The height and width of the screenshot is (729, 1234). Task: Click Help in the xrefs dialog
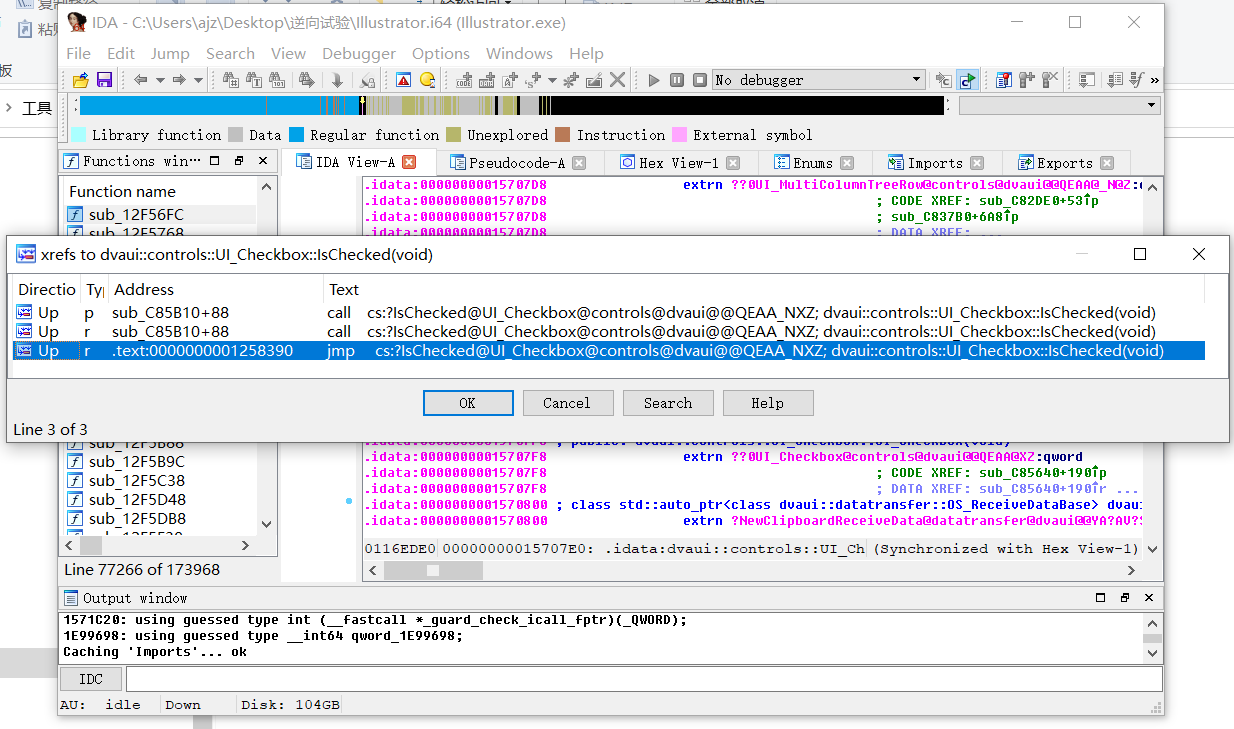coord(768,403)
